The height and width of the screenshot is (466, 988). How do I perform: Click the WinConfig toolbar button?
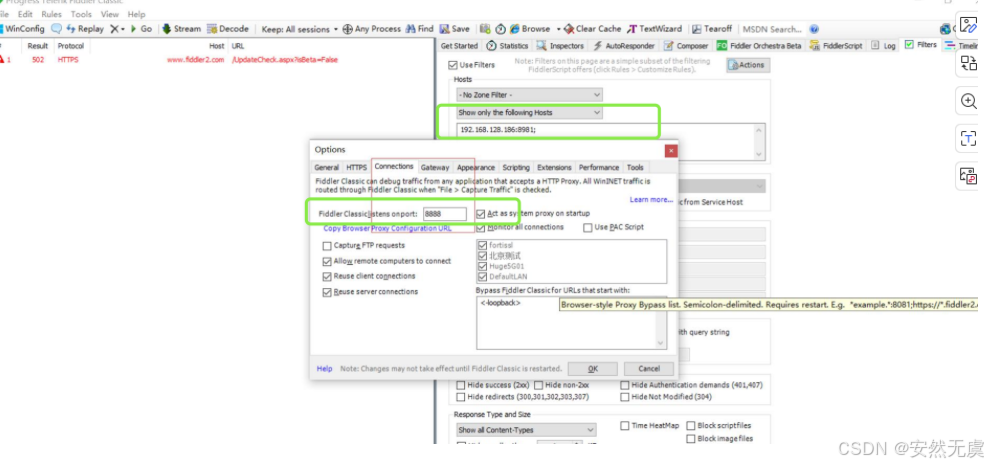coord(23,29)
